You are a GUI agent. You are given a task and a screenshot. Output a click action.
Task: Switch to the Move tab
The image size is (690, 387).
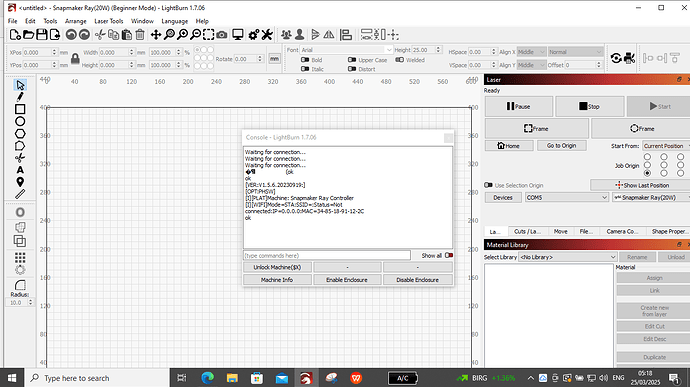(560, 231)
